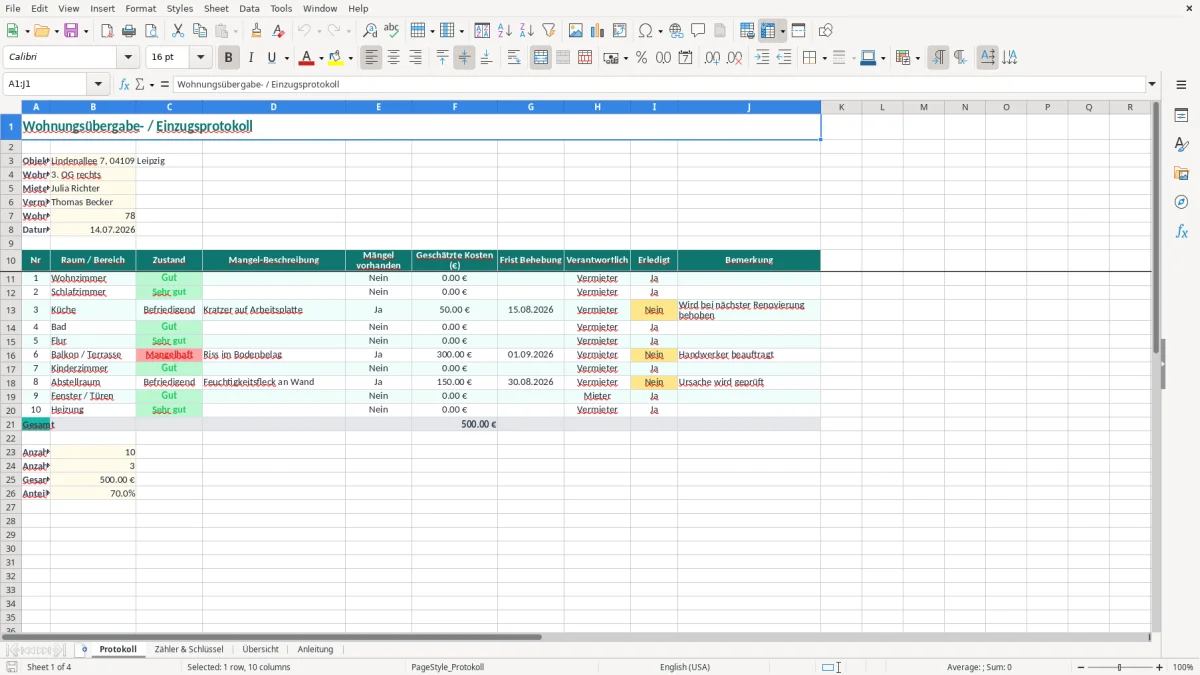Open the Data menu
The width and height of the screenshot is (1200, 675).
[x=249, y=8]
